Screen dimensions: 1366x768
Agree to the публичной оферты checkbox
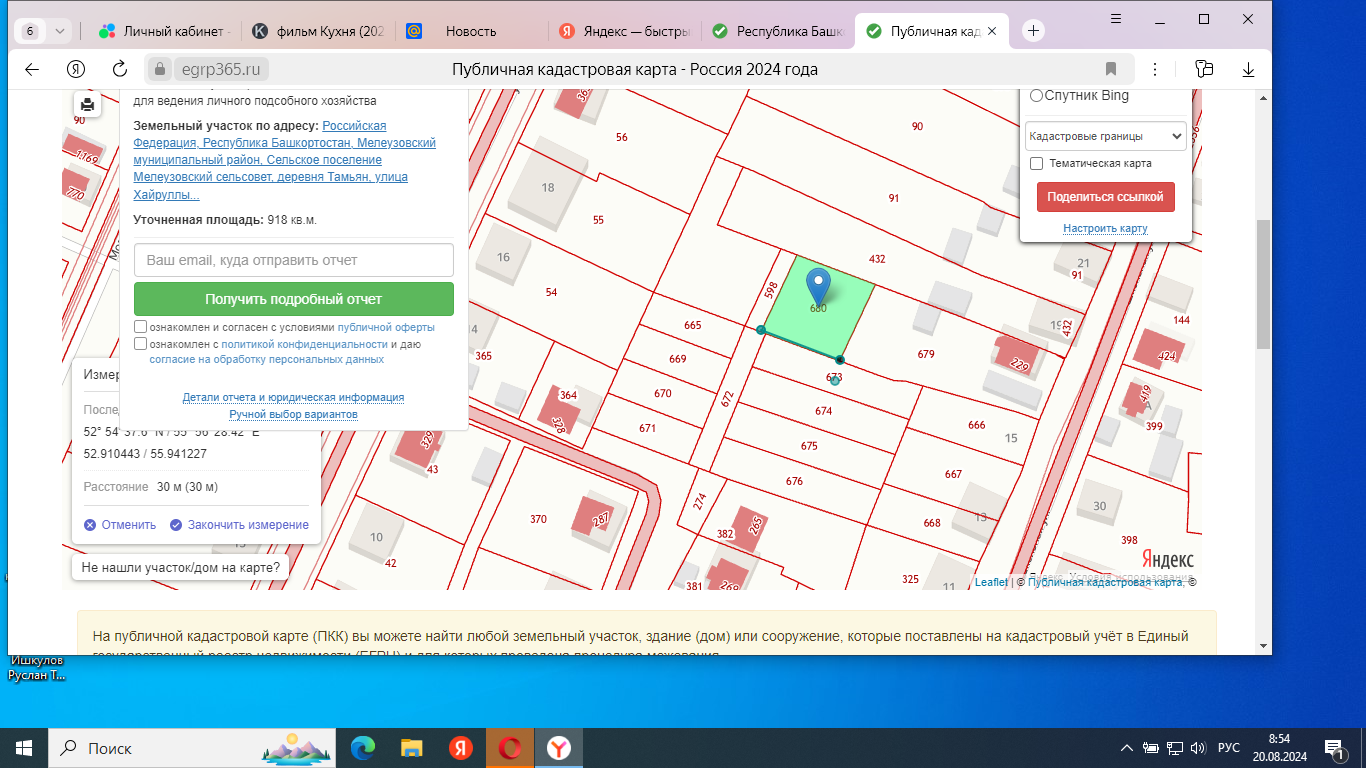[x=141, y=327]
